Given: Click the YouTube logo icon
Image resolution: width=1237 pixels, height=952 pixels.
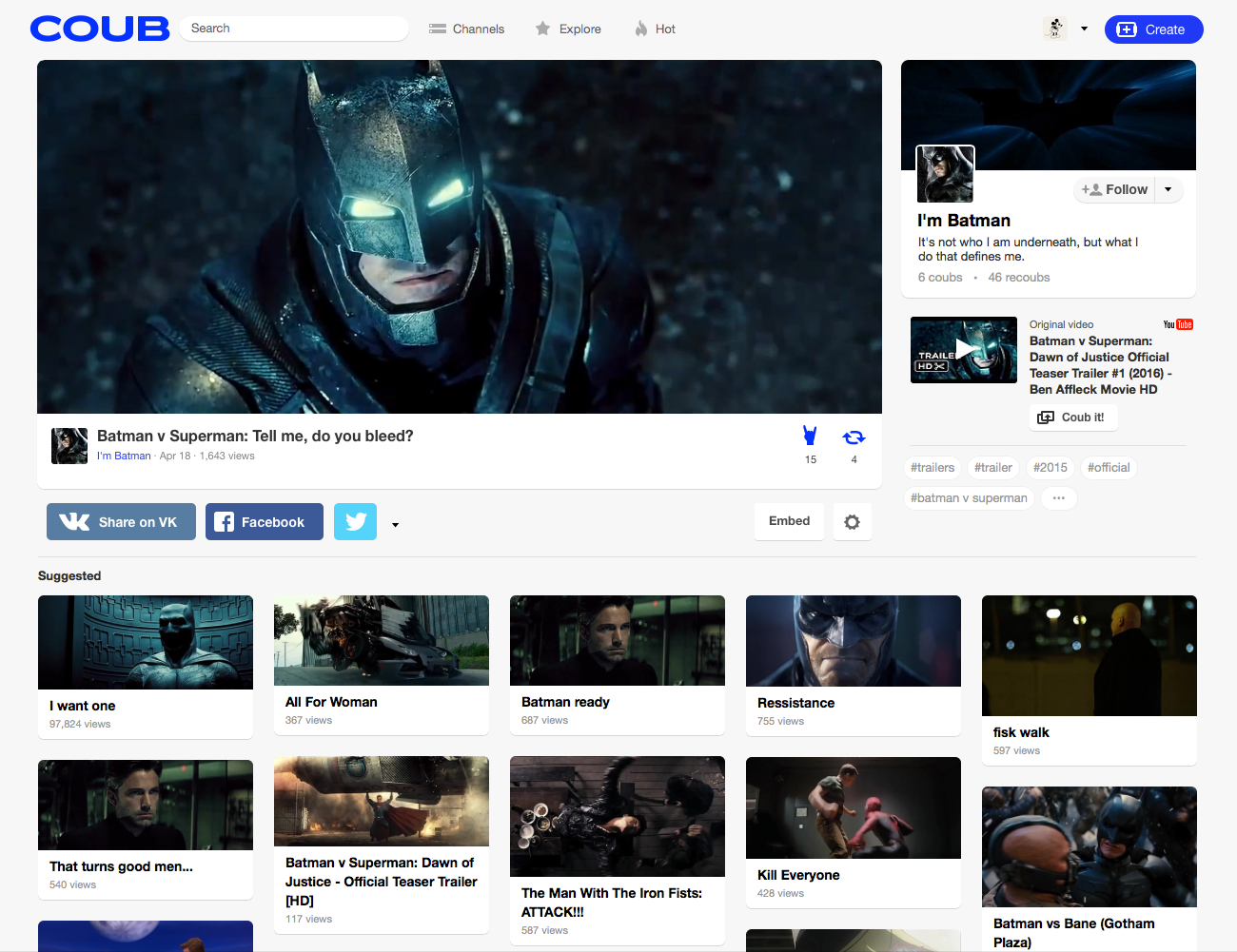Looking at the screenshot, I should point(1178,324).
